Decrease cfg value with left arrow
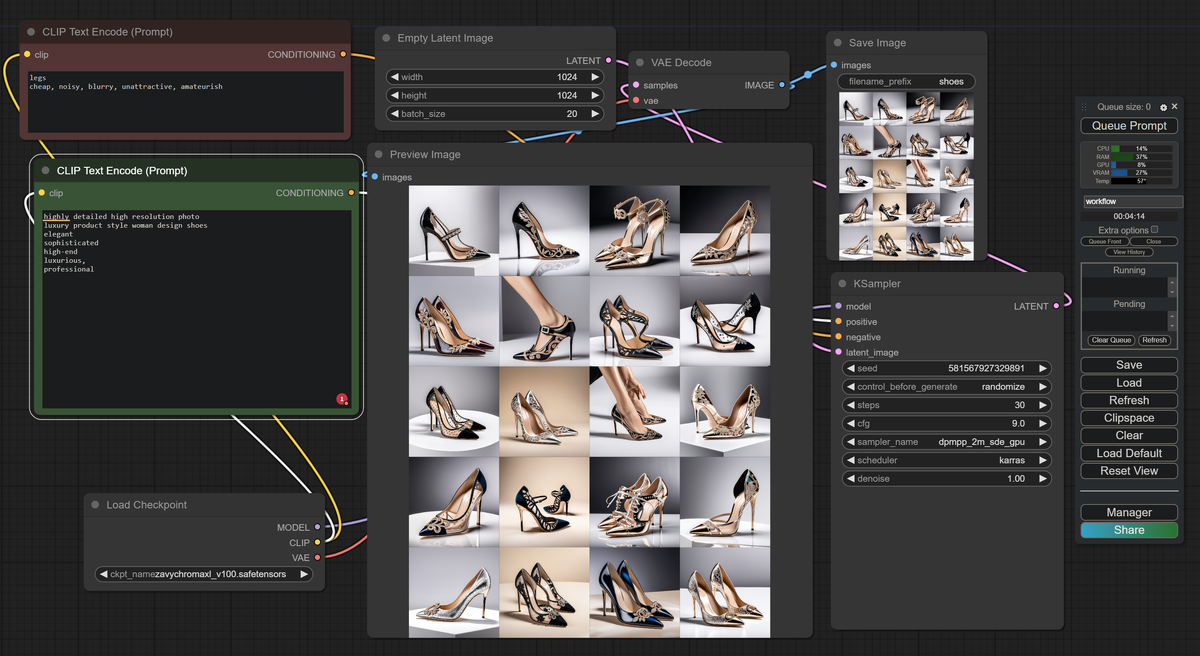The height and width of the screenshot is (656, 1200). (x=851, y=423)
